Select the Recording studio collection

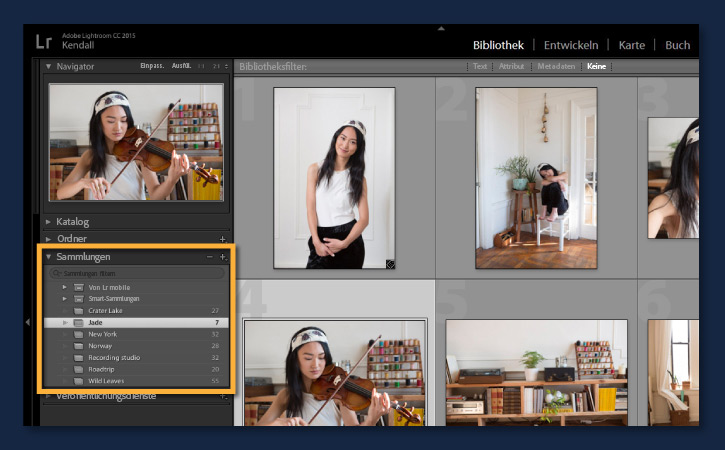(136, 358)
